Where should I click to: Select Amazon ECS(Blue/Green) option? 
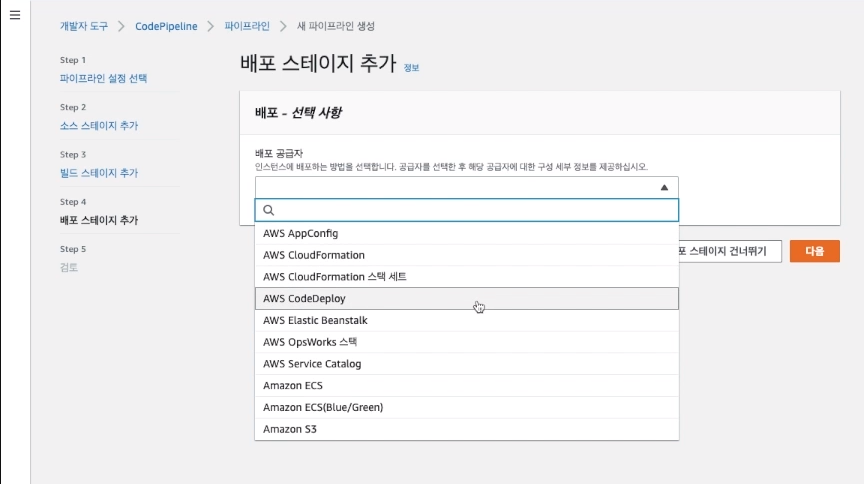467,407
